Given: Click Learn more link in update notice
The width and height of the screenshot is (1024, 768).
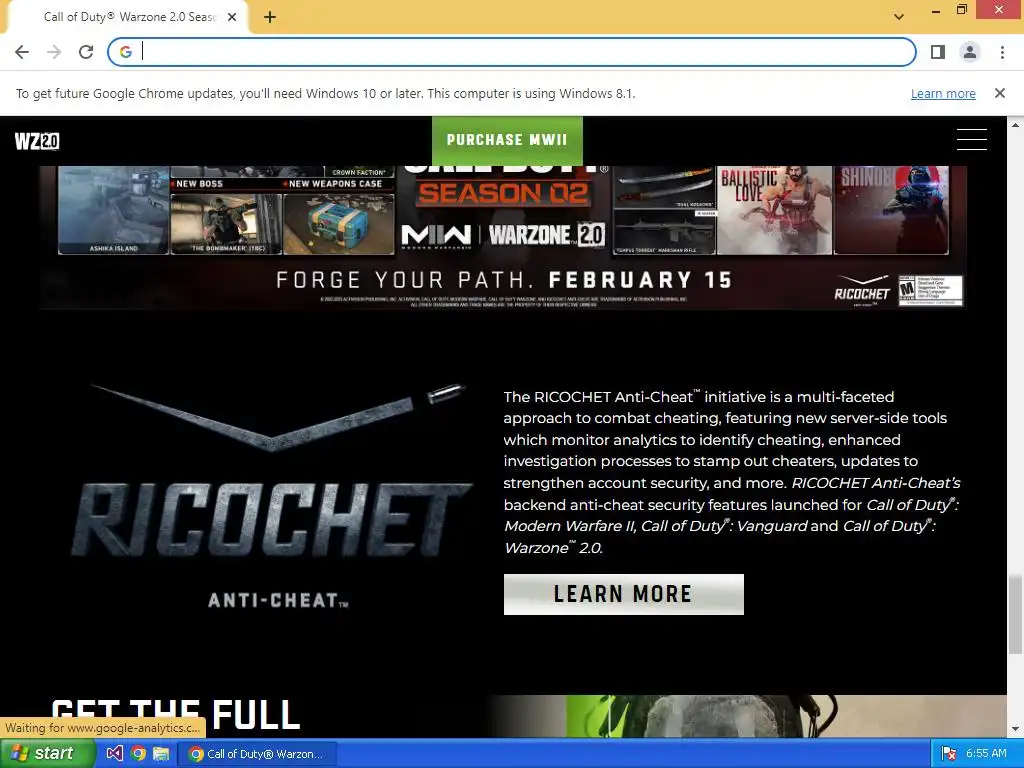Looking at the screenshot, I should click(943, 93).
